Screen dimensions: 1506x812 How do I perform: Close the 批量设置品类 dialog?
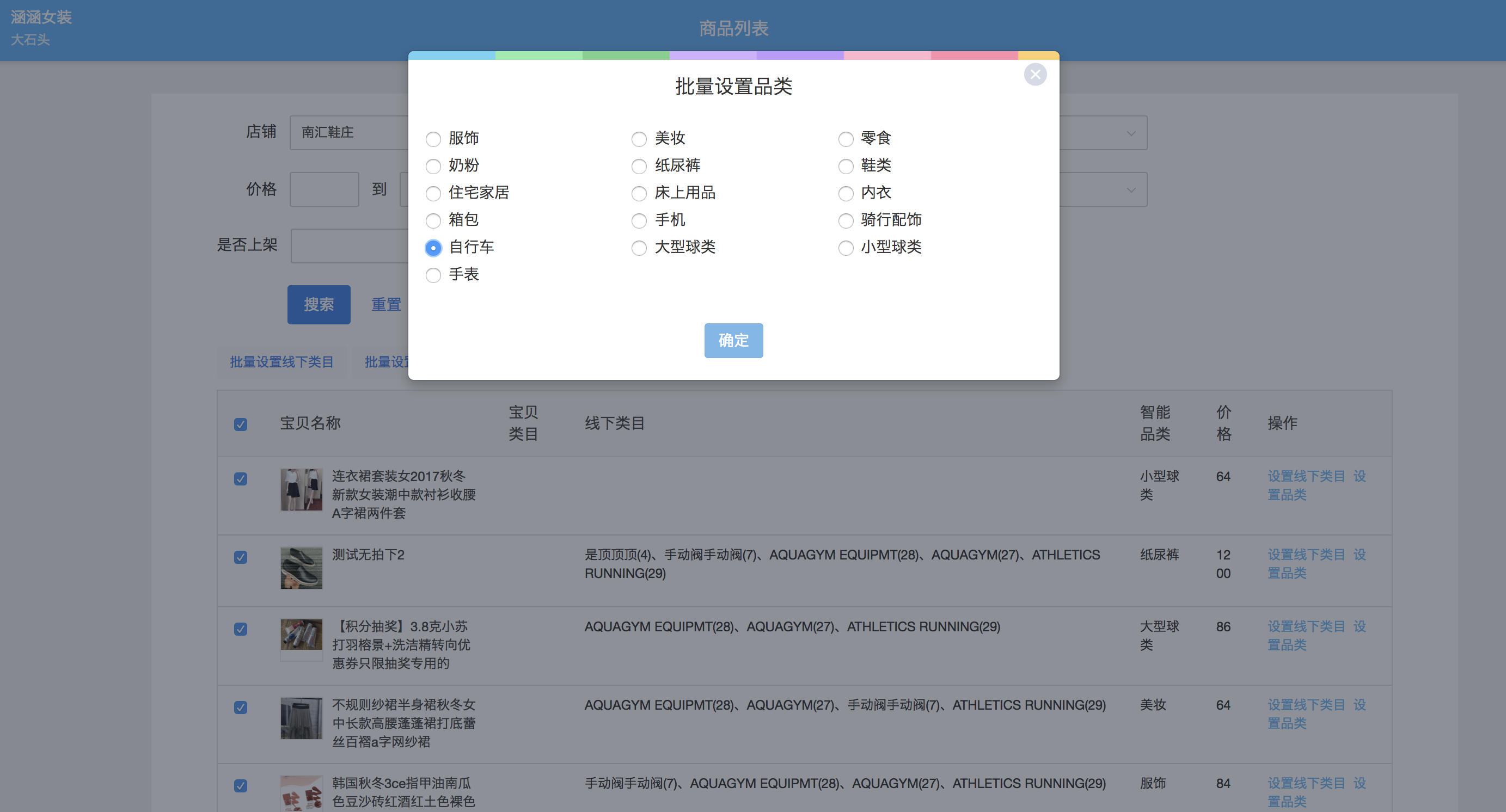[1035, 74]
